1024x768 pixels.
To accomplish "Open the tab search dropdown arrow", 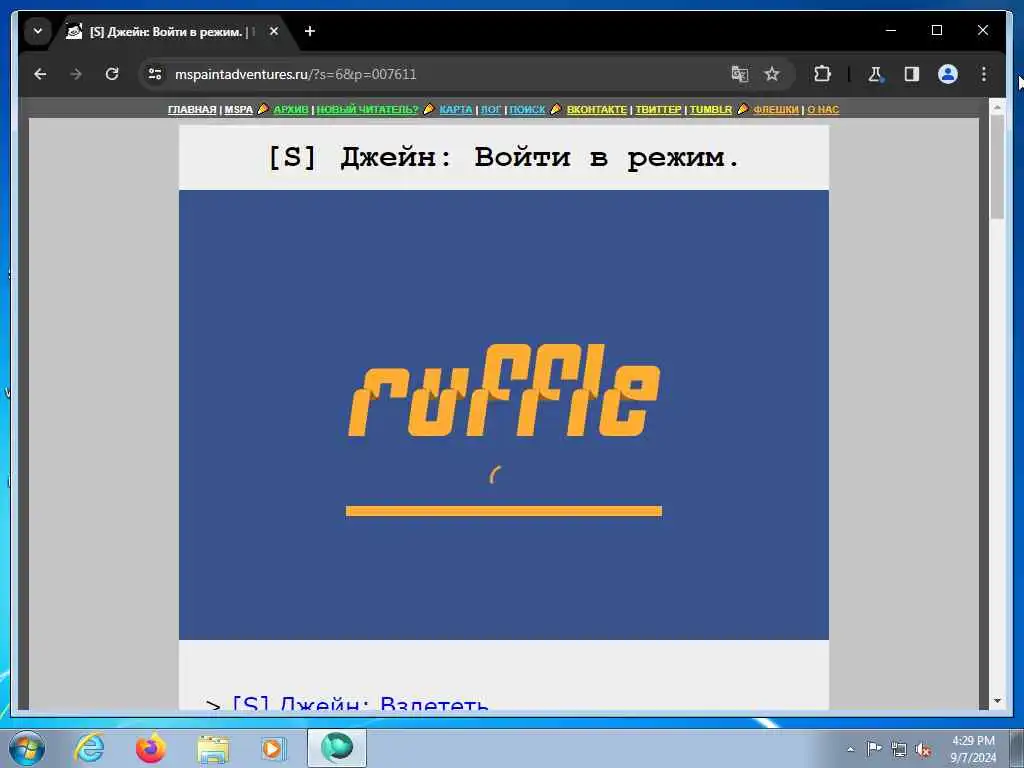I will (38, 31).
